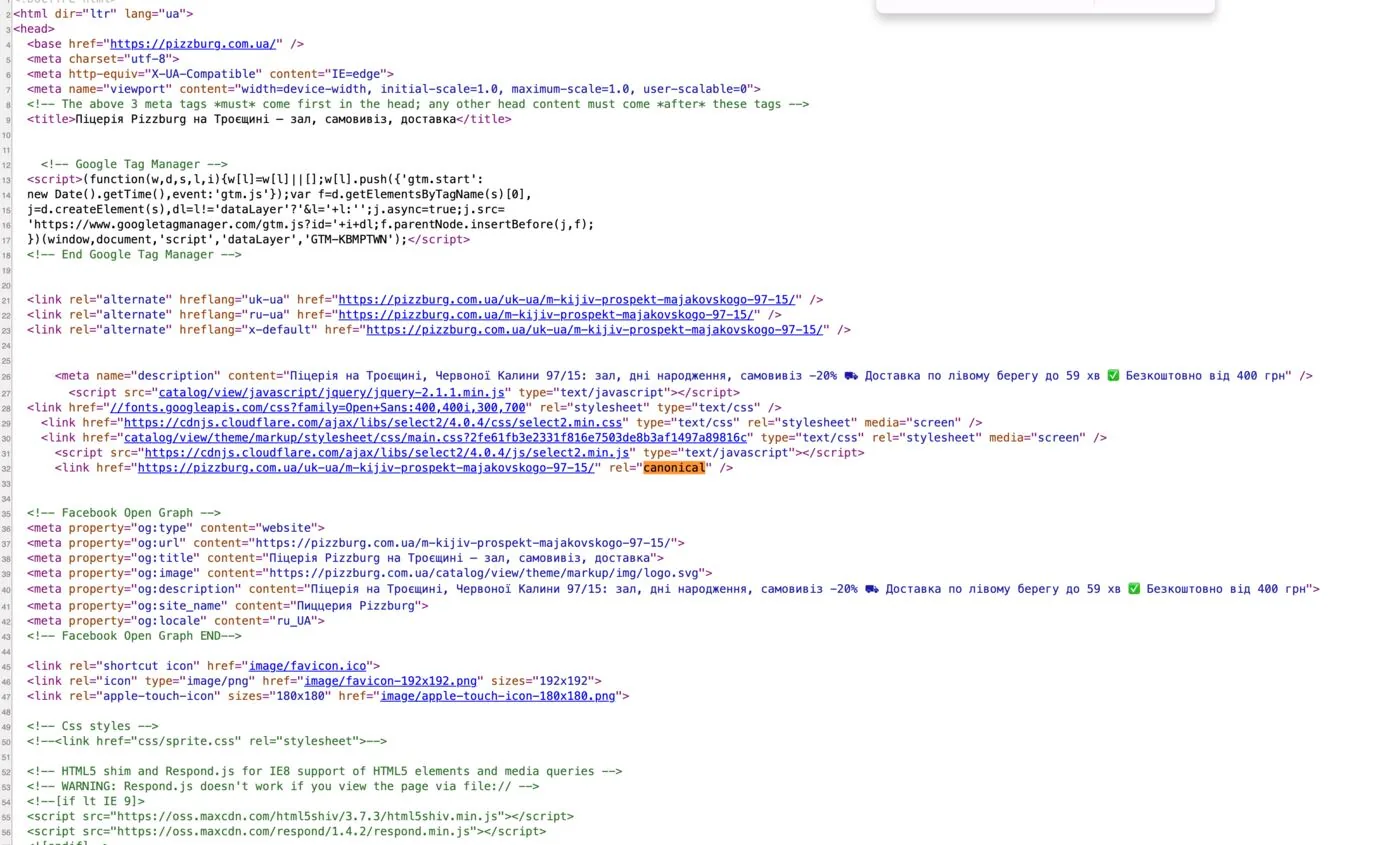Click the "<!-- Css styles -->" comment
This screenshot has height=845, width=1400.
coord(92,726)
